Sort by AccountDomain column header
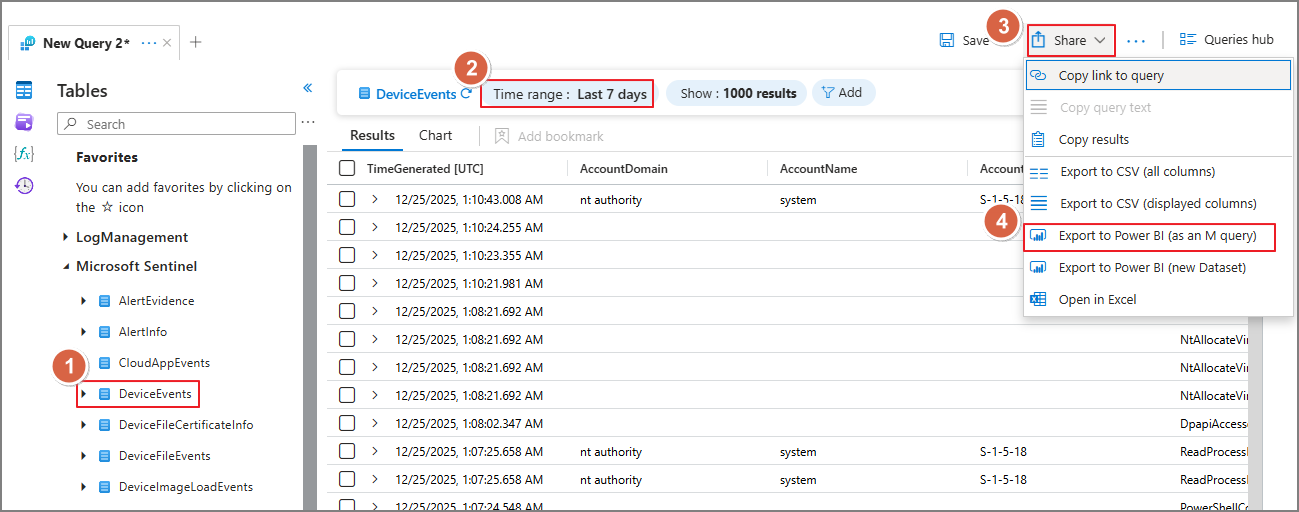This screenshot has width=1299, height=512. click(623, 169)
